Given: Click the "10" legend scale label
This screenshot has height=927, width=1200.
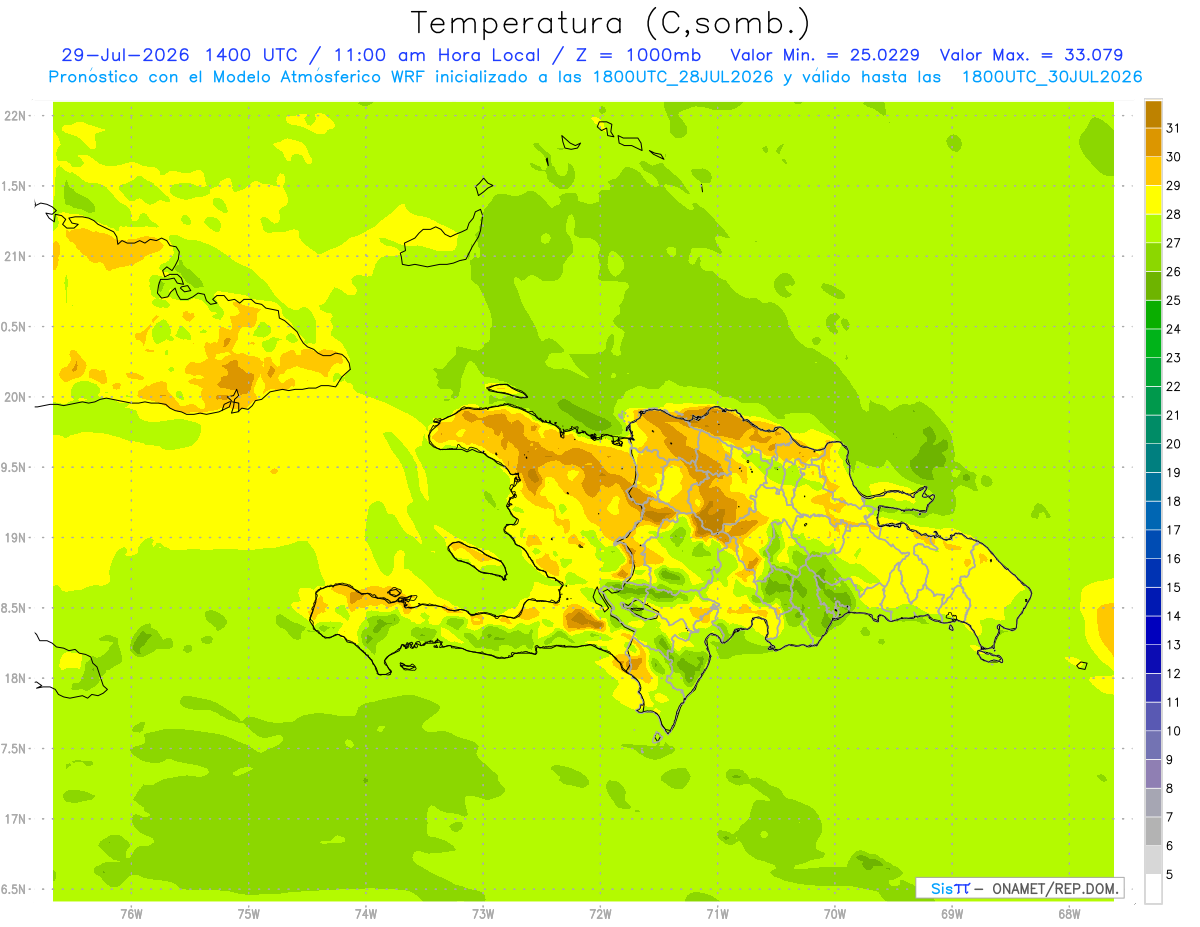Looking at the screenshot, I should [x=1173, y=731].
